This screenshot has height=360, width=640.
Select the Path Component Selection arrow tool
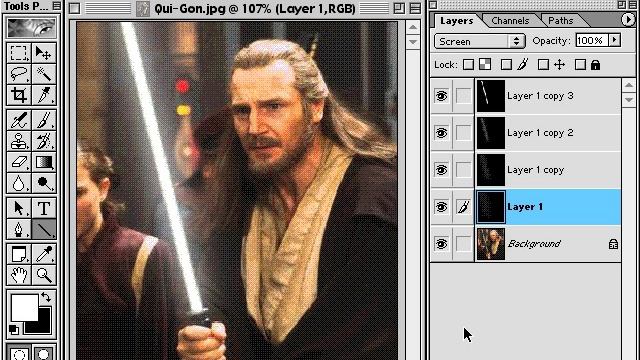[x=18, y=208]
